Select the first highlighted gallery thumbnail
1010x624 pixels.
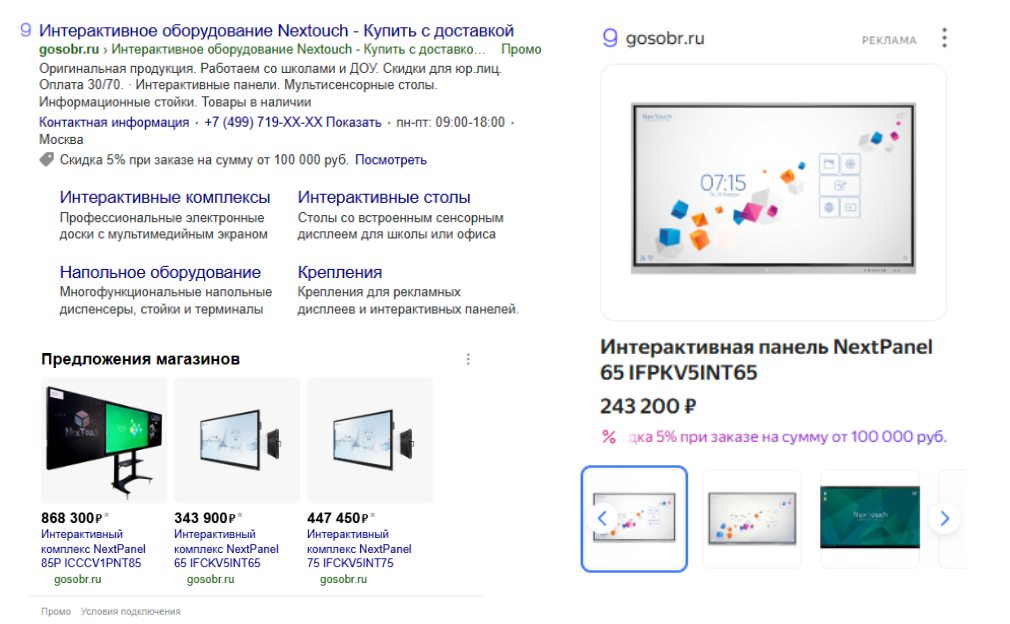(634, 519)
